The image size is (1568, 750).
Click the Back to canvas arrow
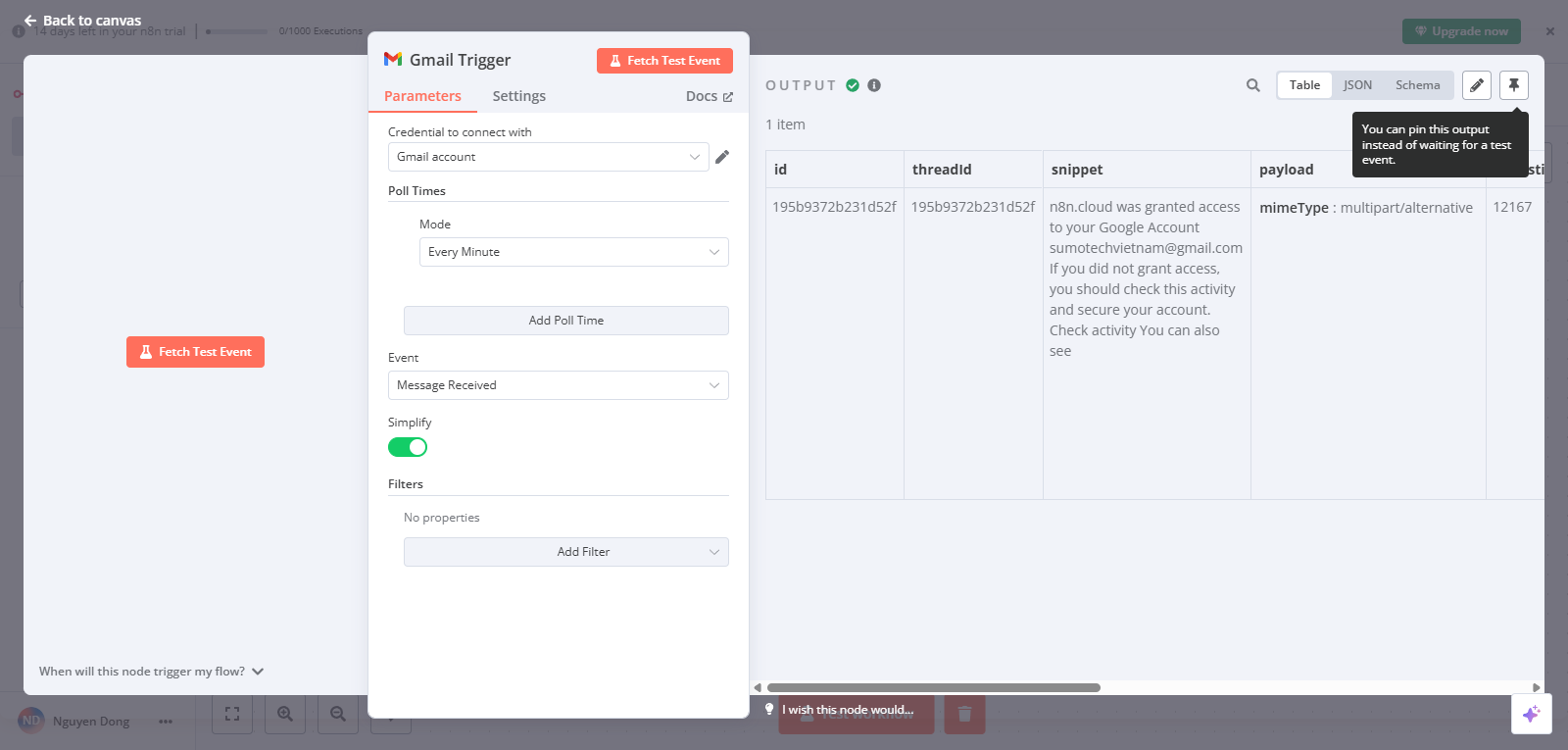30,21
